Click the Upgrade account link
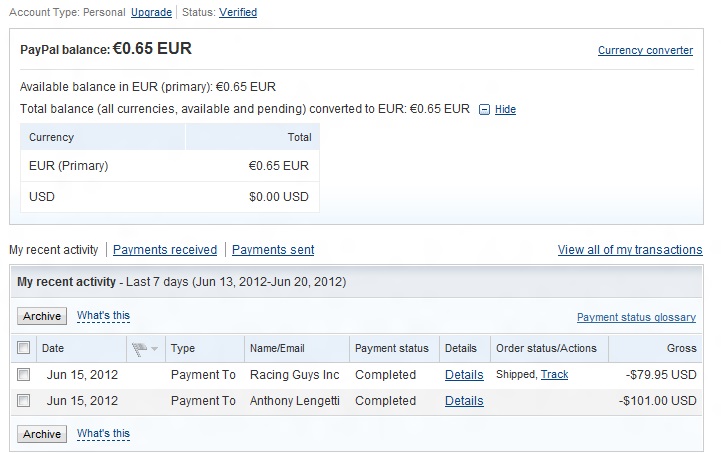The width and height of the screenshot is (721, 453). point(150,13)
